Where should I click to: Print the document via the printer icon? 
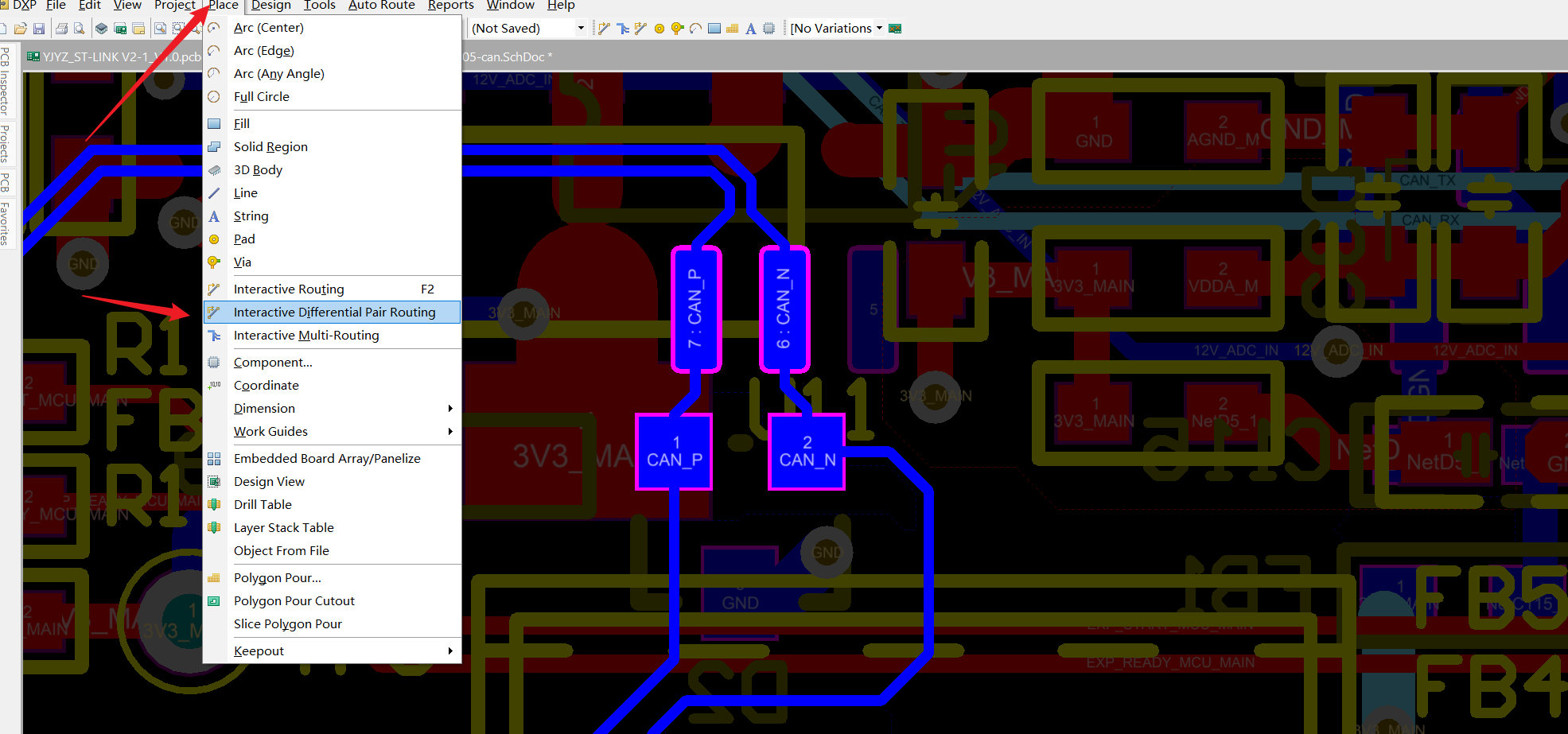coord(61,29)
